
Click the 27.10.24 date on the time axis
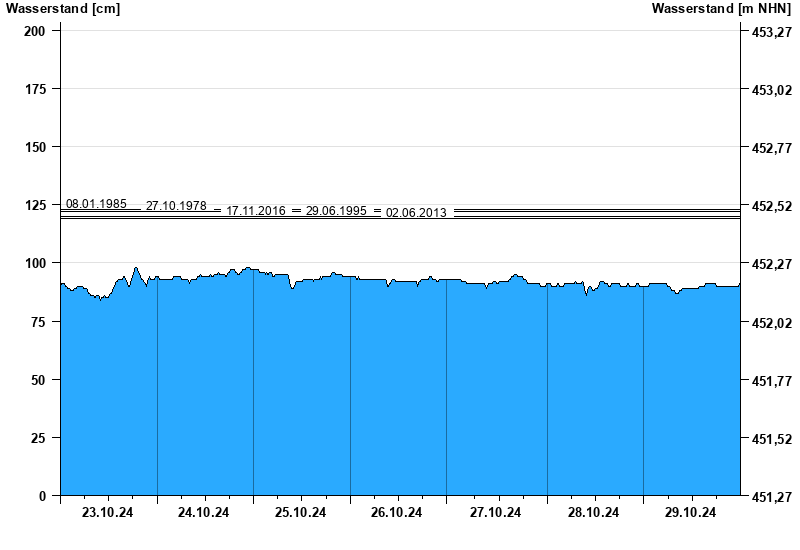tap(495, 513)
